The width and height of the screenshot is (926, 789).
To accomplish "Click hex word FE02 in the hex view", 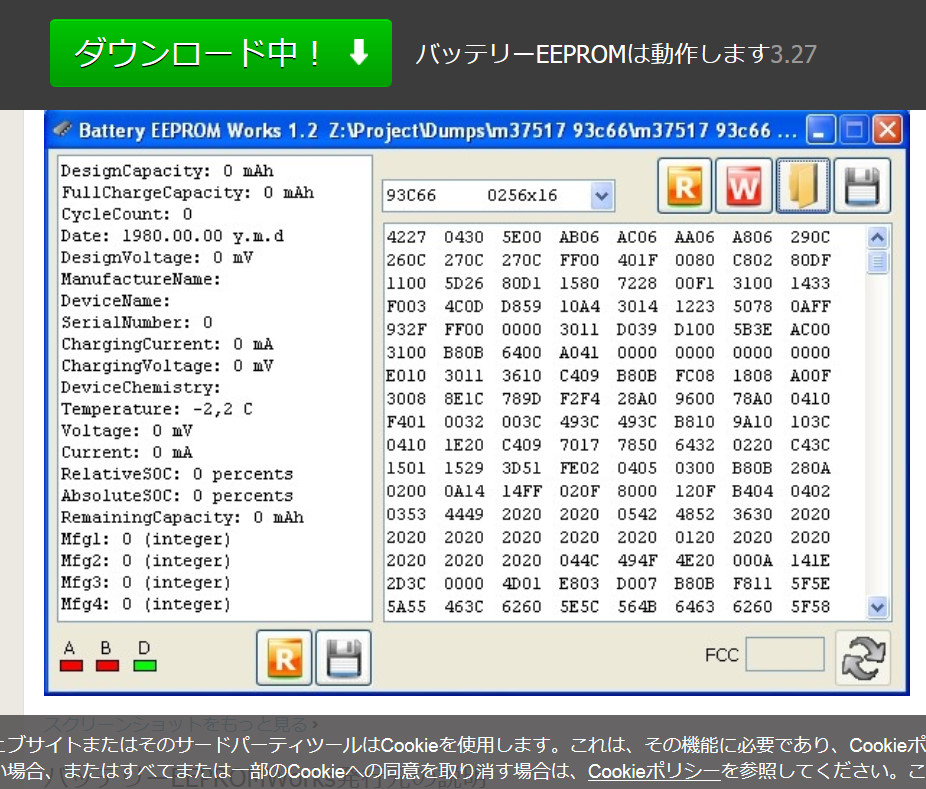I will click(x=579, y=468).
